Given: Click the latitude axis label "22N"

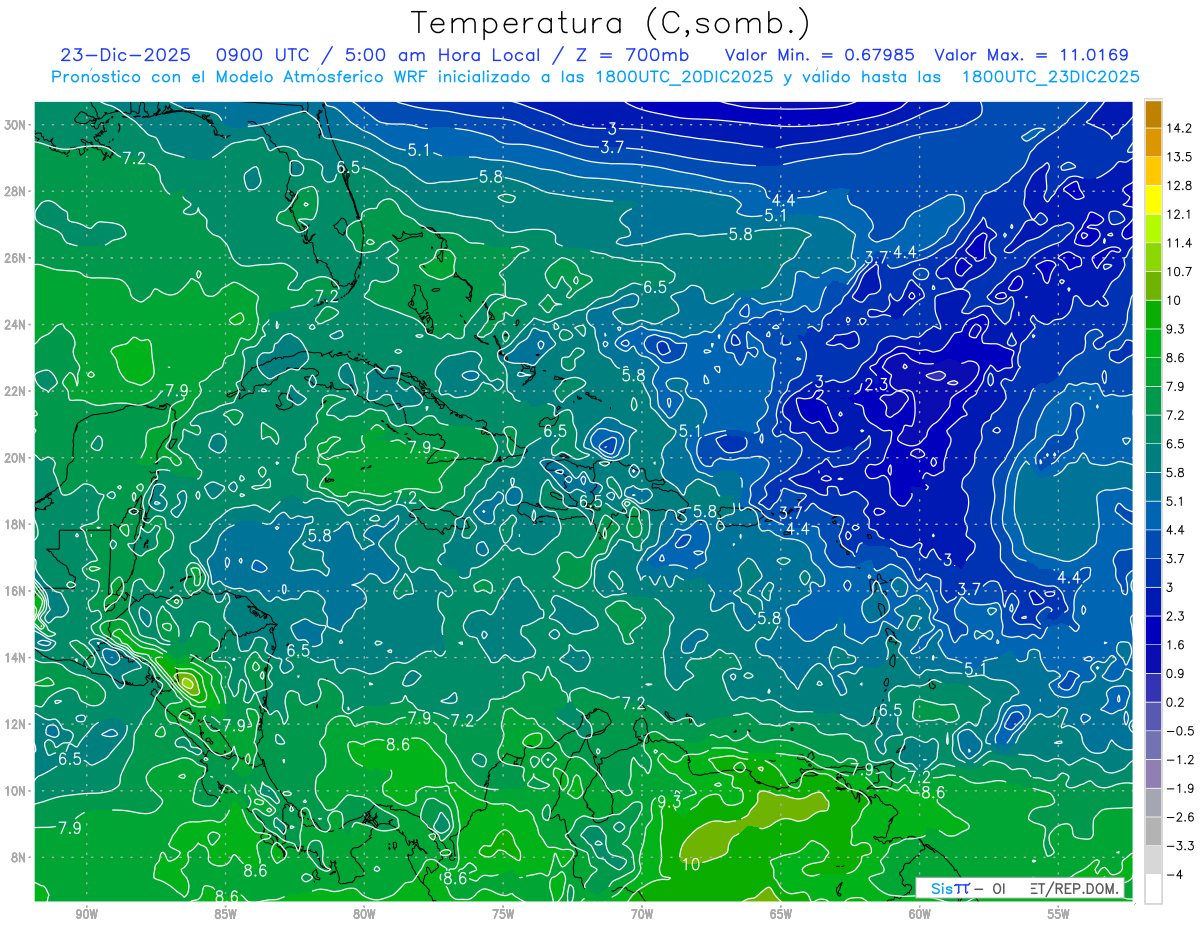Looking at the screenshot, I should point(17,391).
